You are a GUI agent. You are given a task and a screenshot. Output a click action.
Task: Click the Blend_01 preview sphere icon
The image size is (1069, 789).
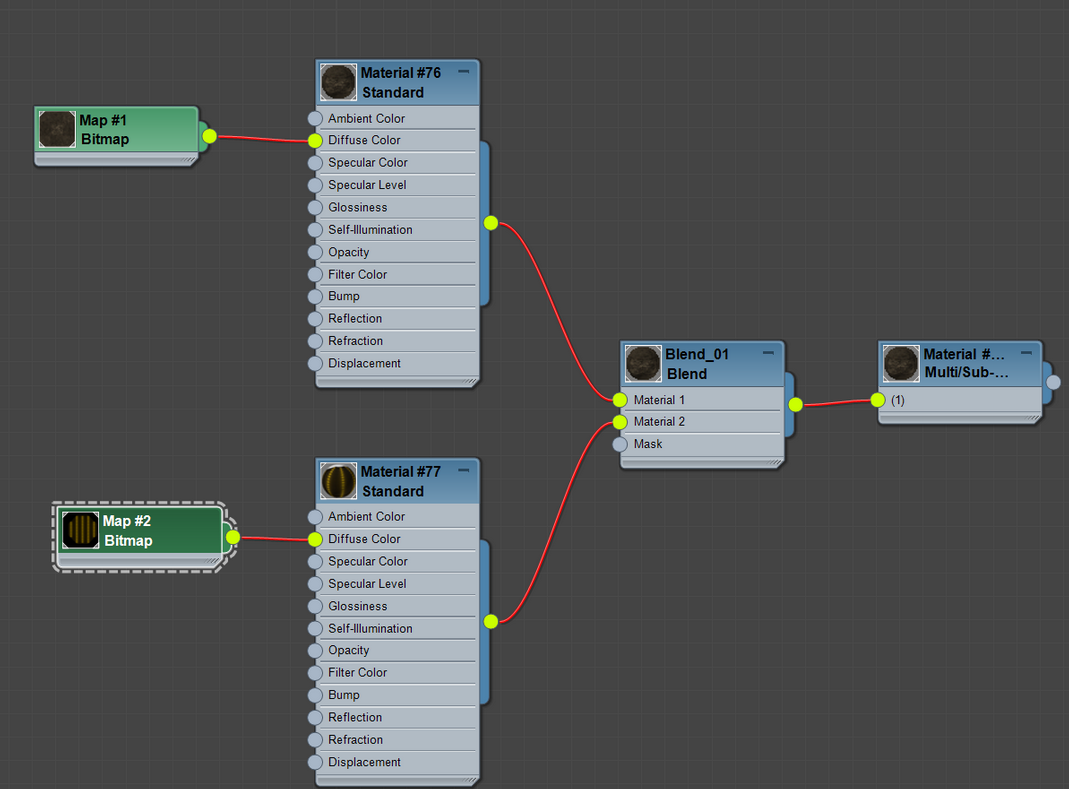pos(643,363)
